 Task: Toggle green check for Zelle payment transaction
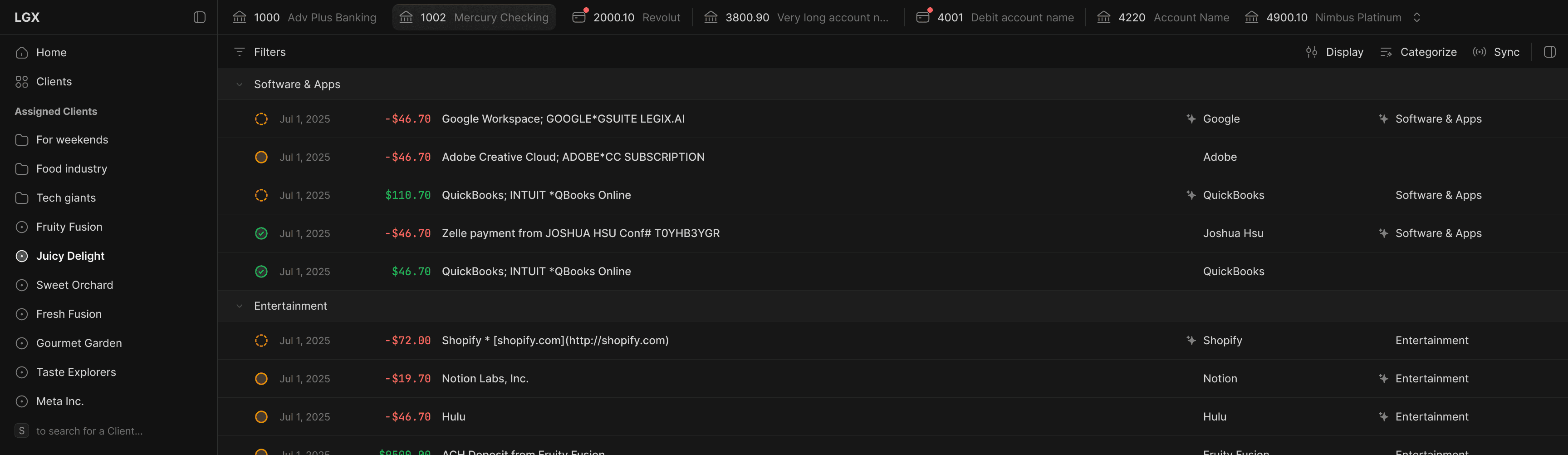click(261, 233)
